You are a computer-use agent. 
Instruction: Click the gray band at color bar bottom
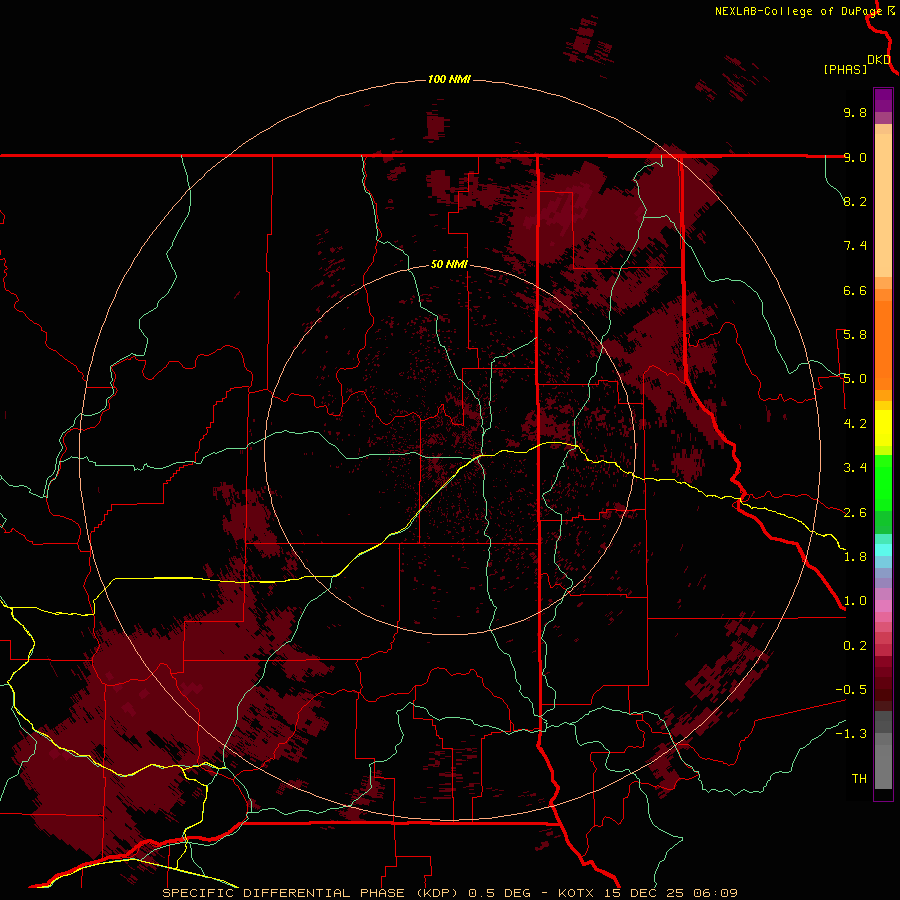(x=883, y=762)
